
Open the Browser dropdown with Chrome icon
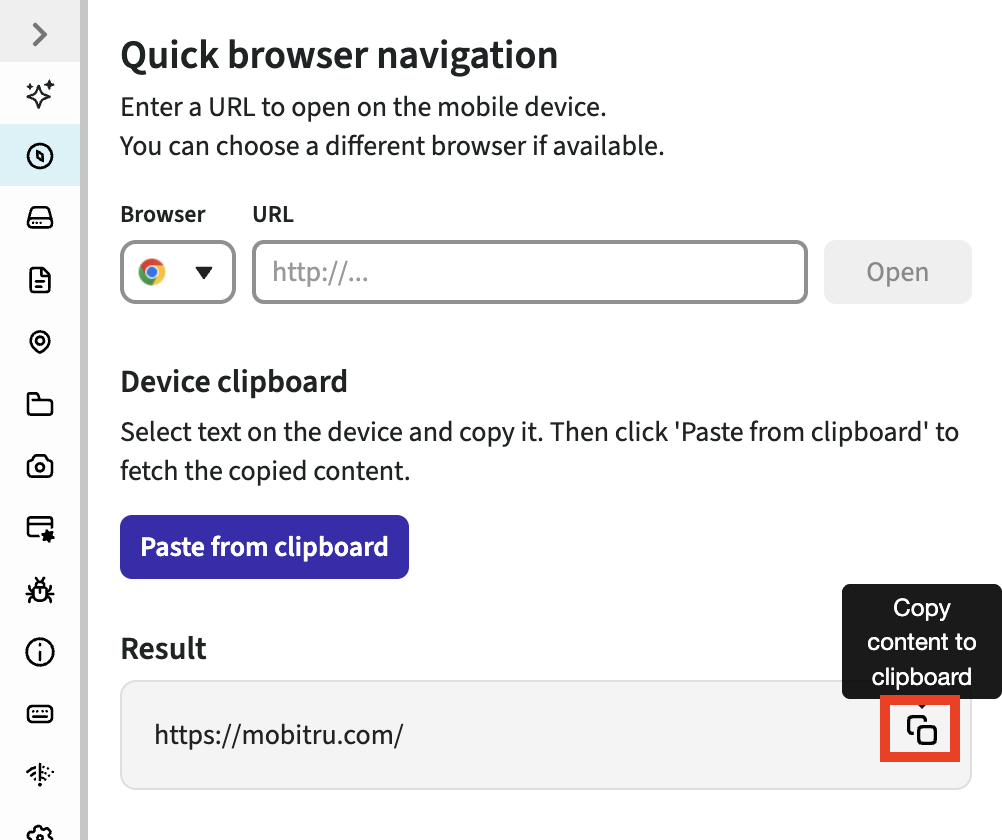178,272
